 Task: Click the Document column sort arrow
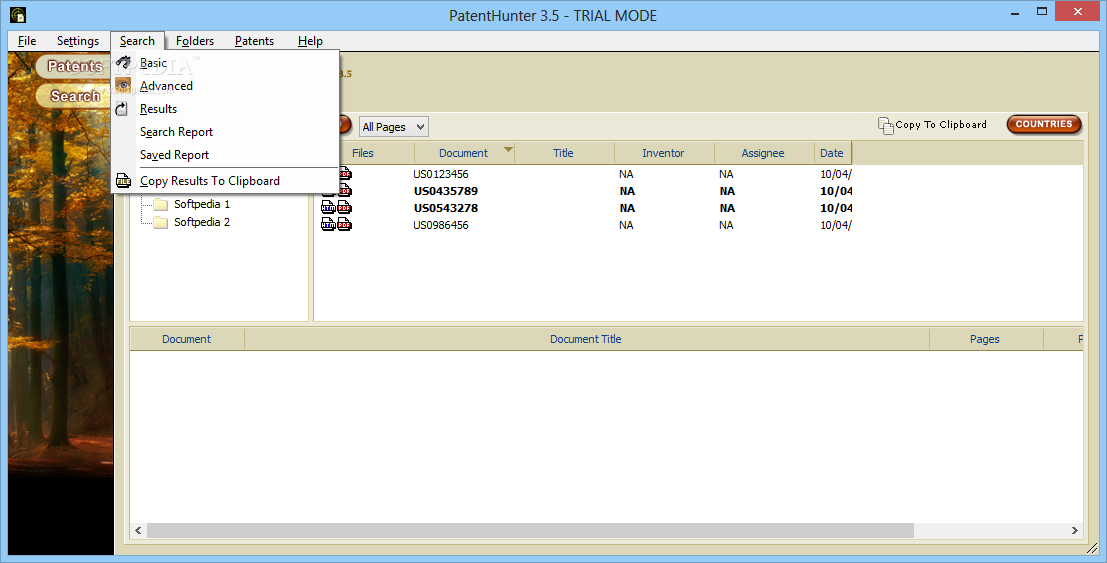(508, 150)
